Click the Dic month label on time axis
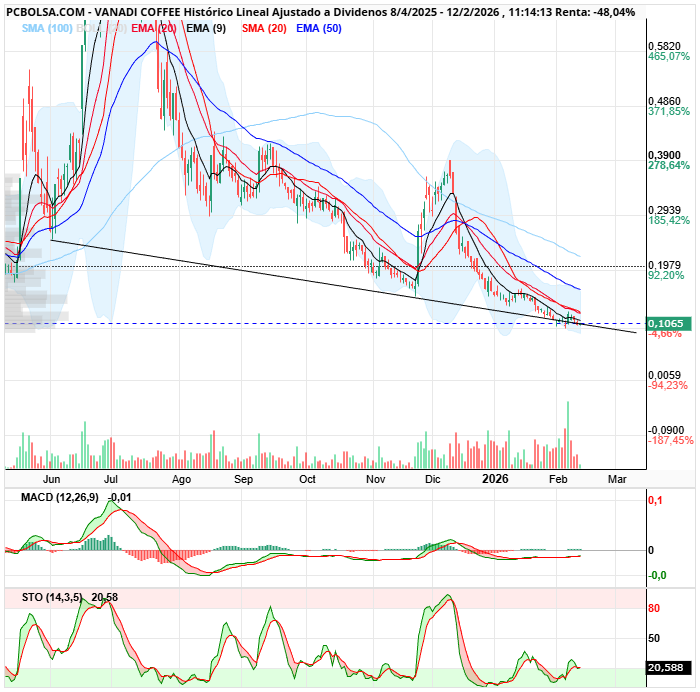Viewport: 700px width, 692px height. click(x=432, y=479)
